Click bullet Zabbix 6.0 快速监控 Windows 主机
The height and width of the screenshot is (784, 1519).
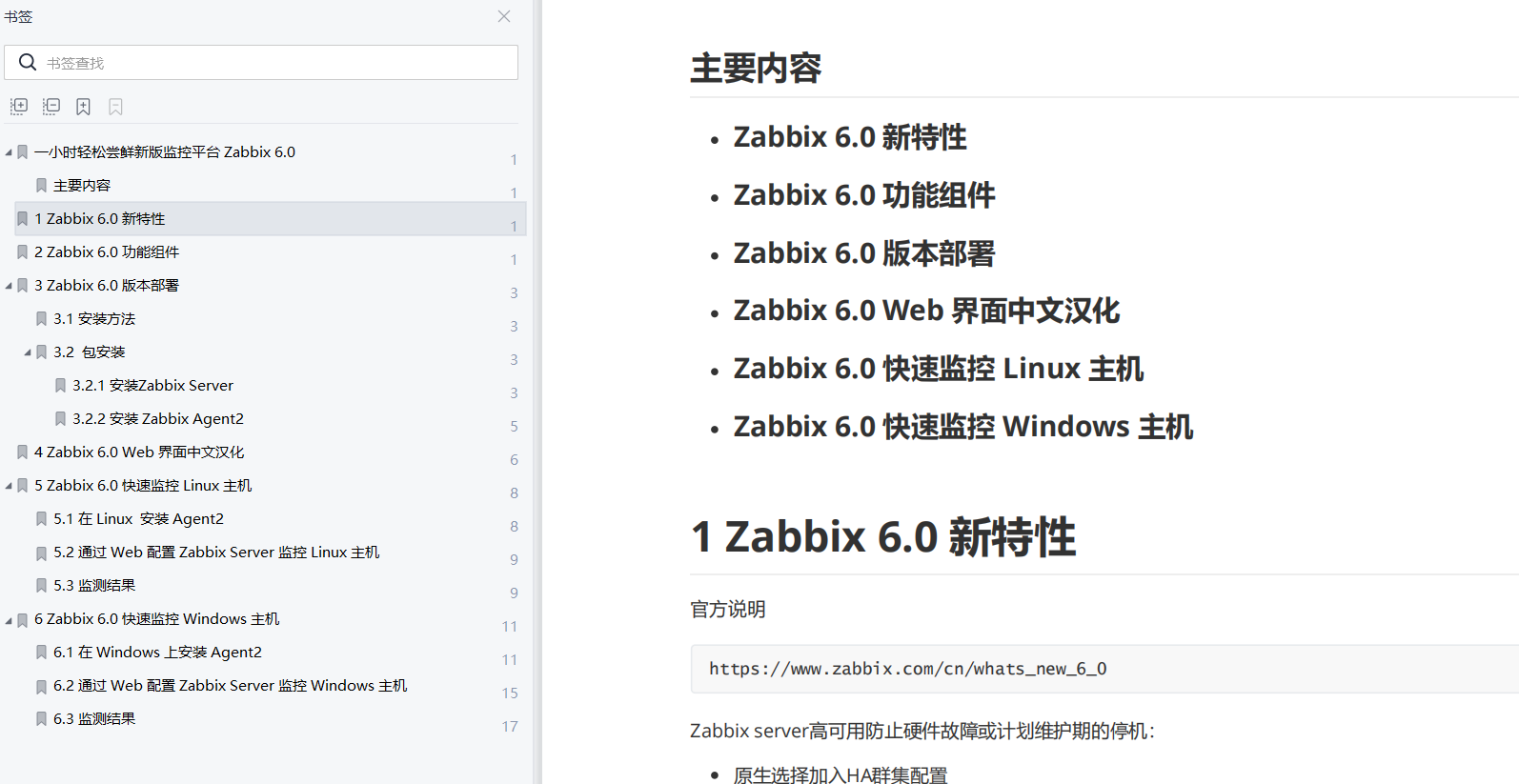(963, 427)
